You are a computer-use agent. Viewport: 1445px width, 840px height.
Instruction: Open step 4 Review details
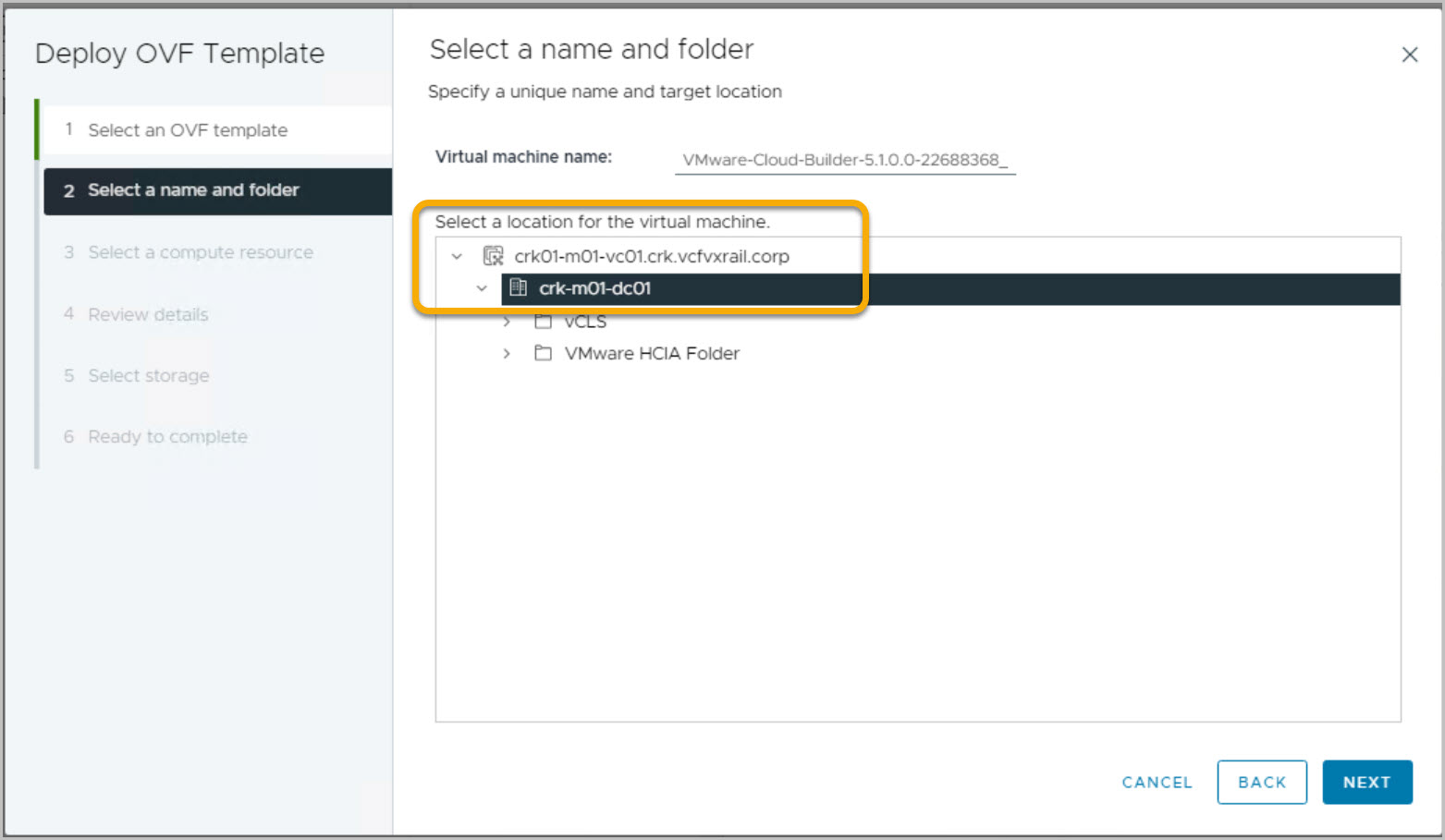pos(148,314)
